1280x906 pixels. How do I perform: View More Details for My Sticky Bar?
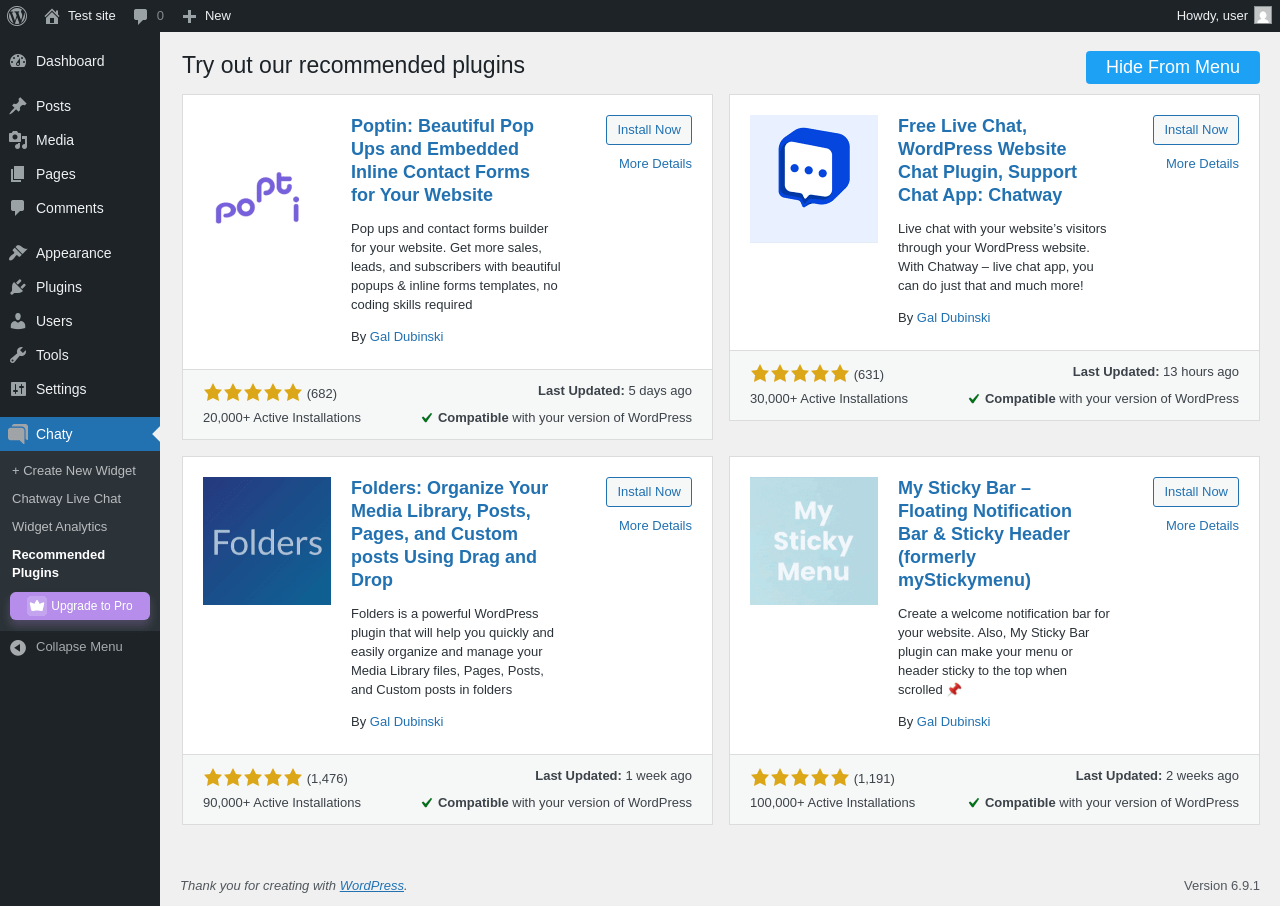point(1202,526)
